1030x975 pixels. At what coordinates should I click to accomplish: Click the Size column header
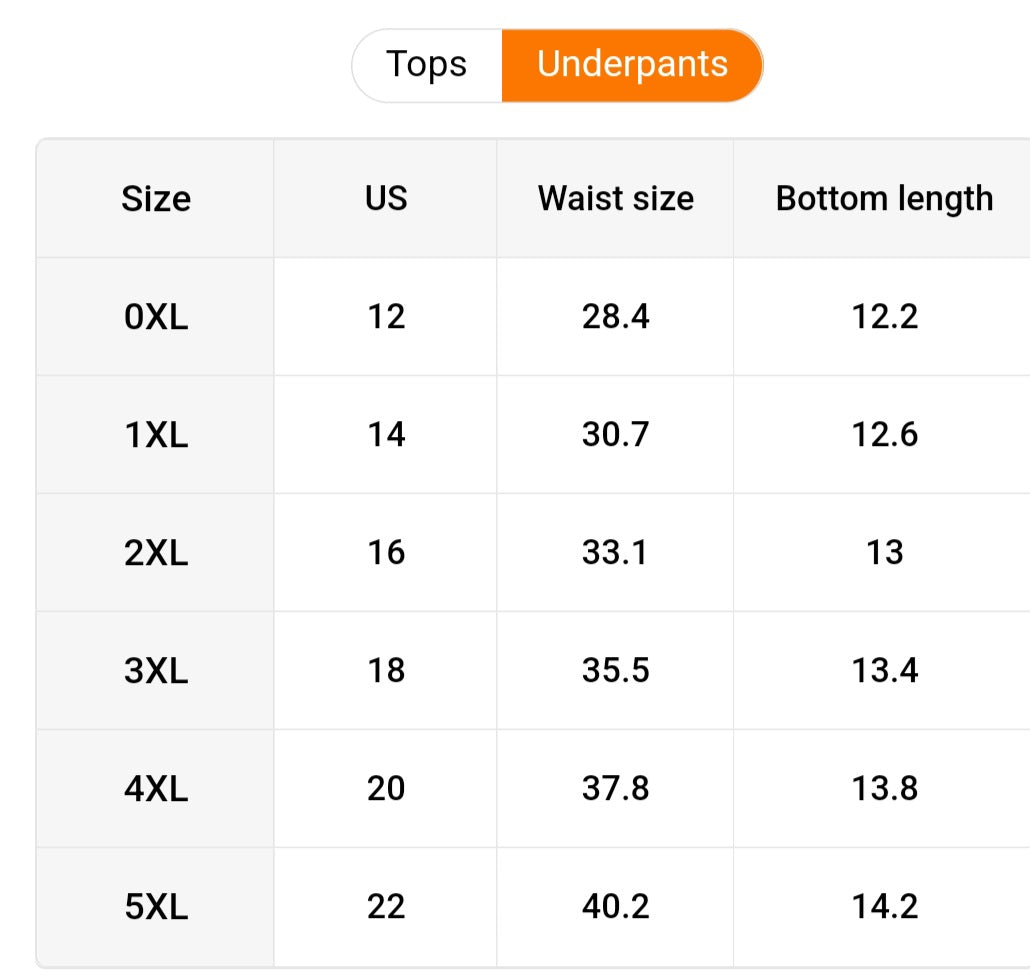(156, 198)
